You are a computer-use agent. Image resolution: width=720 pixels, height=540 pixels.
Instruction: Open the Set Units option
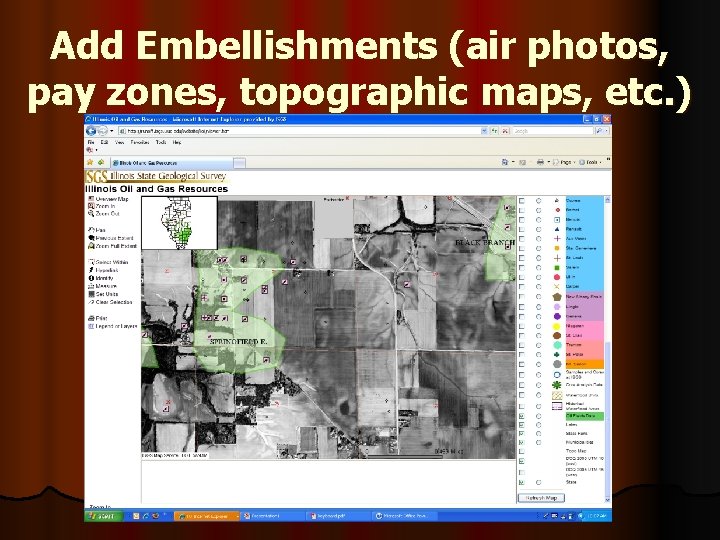103,294
